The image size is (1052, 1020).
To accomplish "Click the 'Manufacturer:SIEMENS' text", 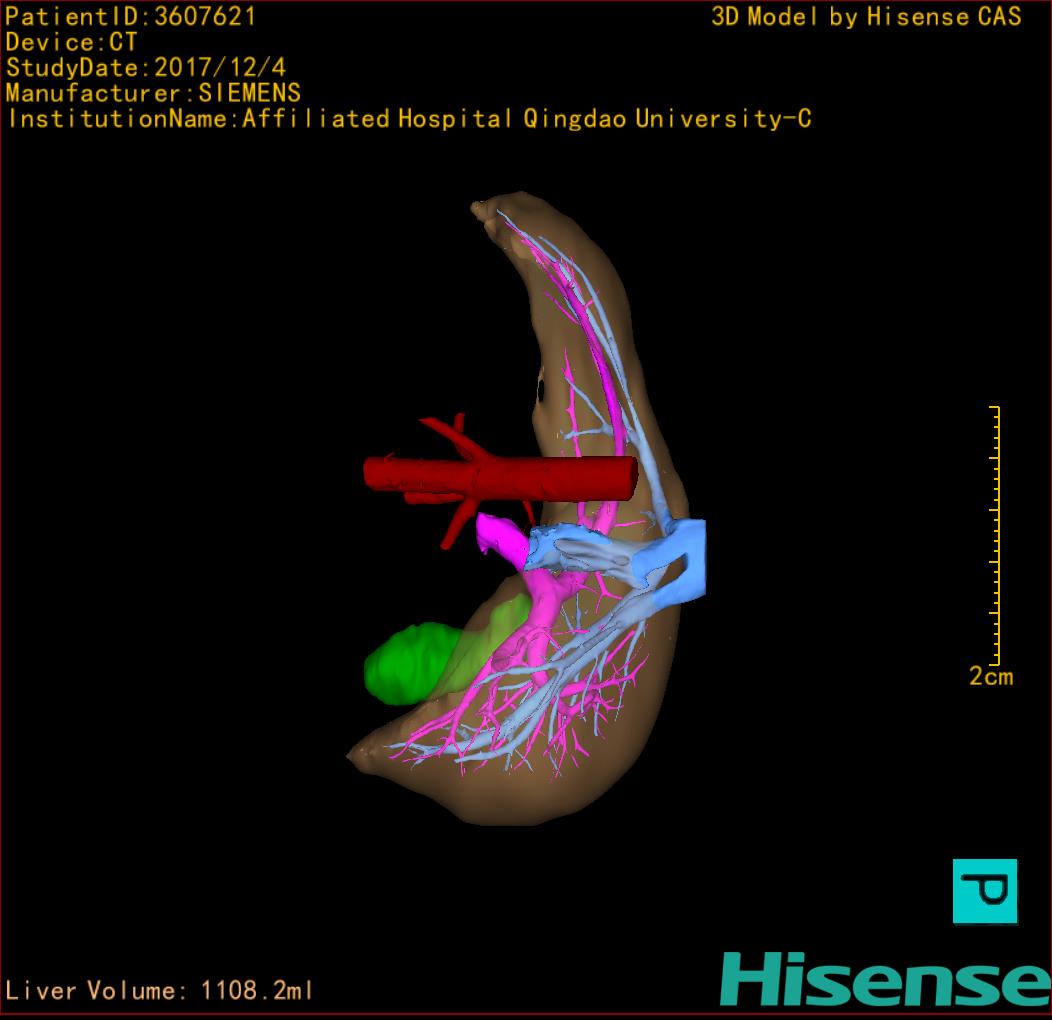I will [x=153, y=93].
